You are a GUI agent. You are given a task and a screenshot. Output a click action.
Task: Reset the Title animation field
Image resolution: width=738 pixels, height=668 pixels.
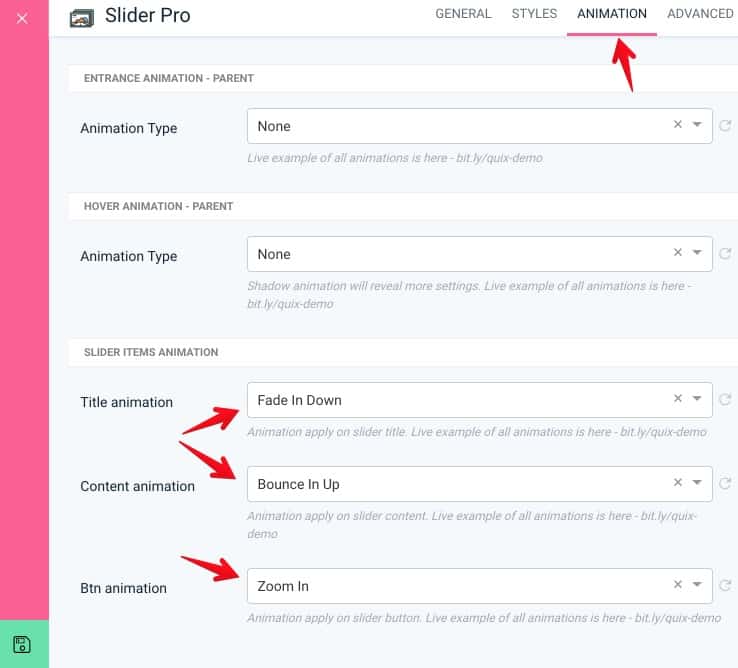(x=725, y=399)
